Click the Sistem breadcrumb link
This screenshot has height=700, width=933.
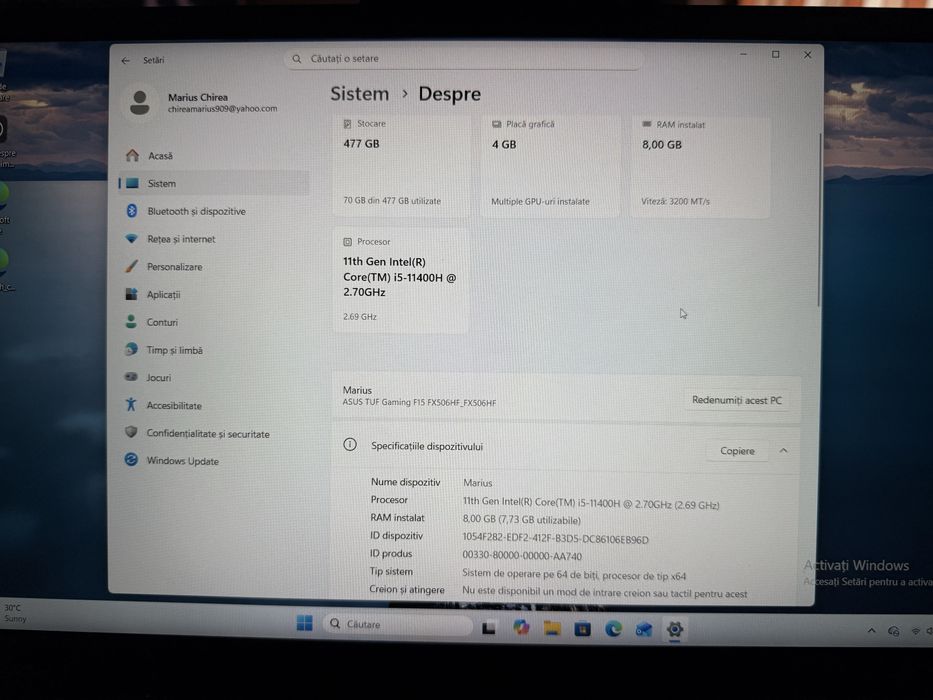click(359, 94)
